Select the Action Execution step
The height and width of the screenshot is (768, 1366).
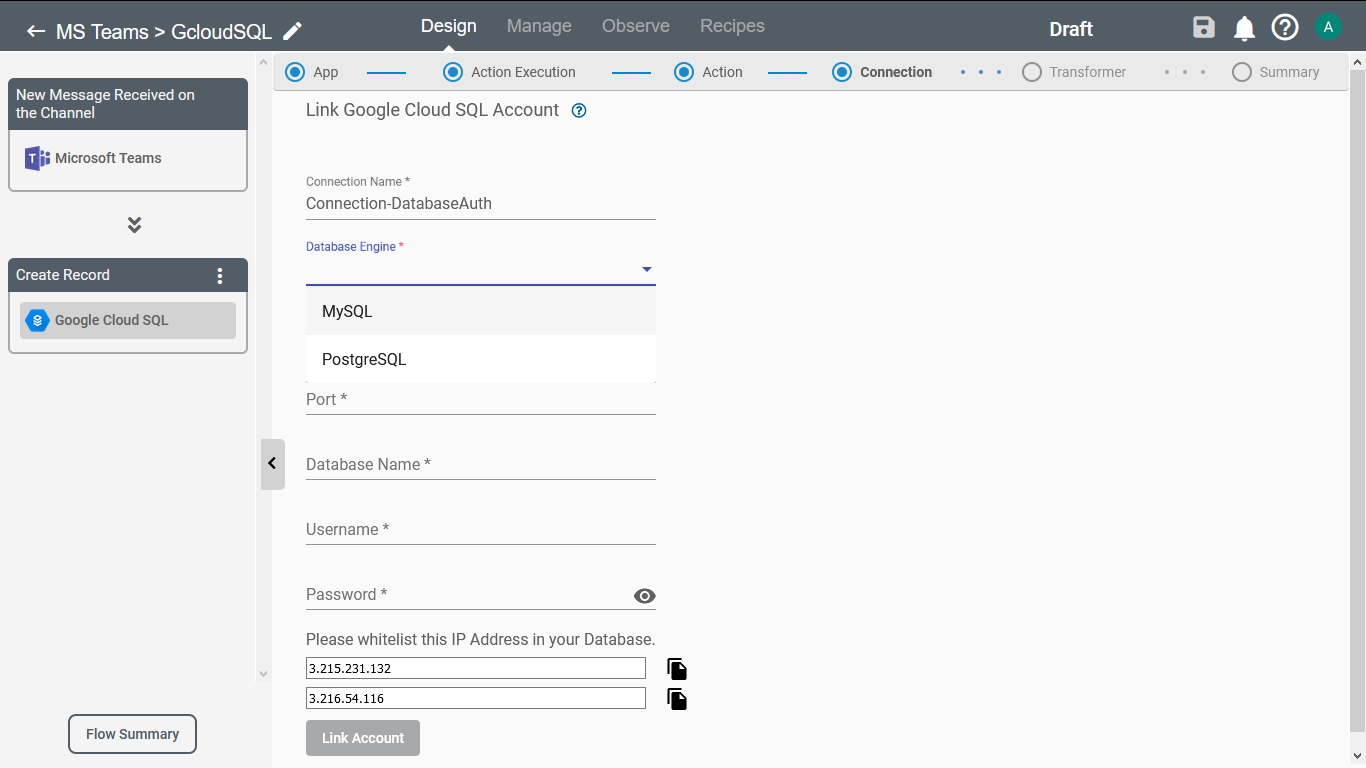point(453,72)
